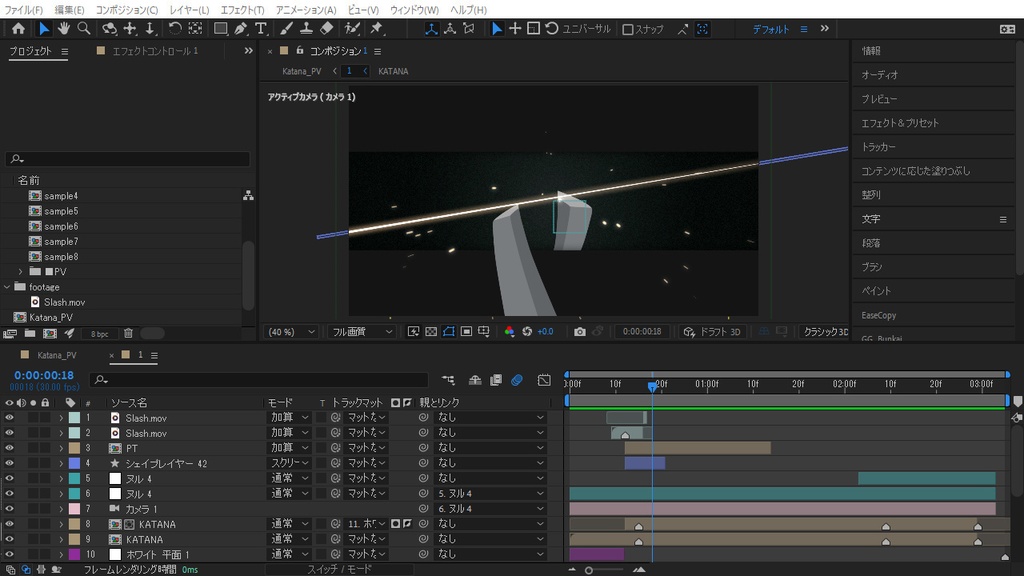Enable motion blur icon in timeline header
Viewport: 1024px width, 576px height.
[x=517, y=380]
